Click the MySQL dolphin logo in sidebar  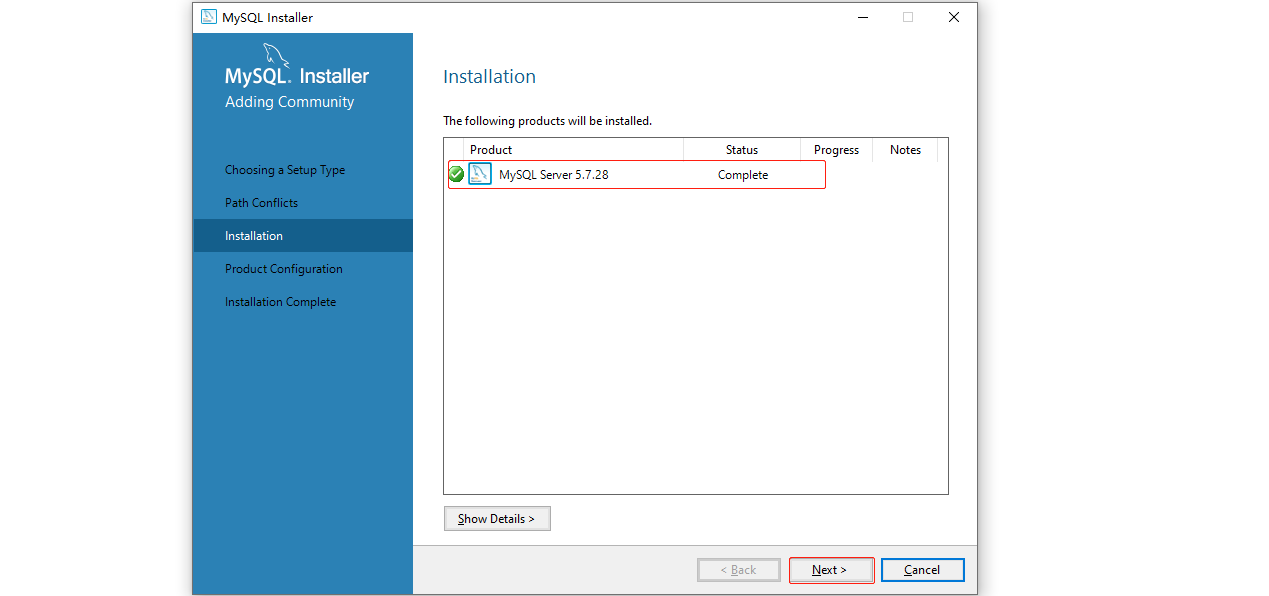point(277,54)
